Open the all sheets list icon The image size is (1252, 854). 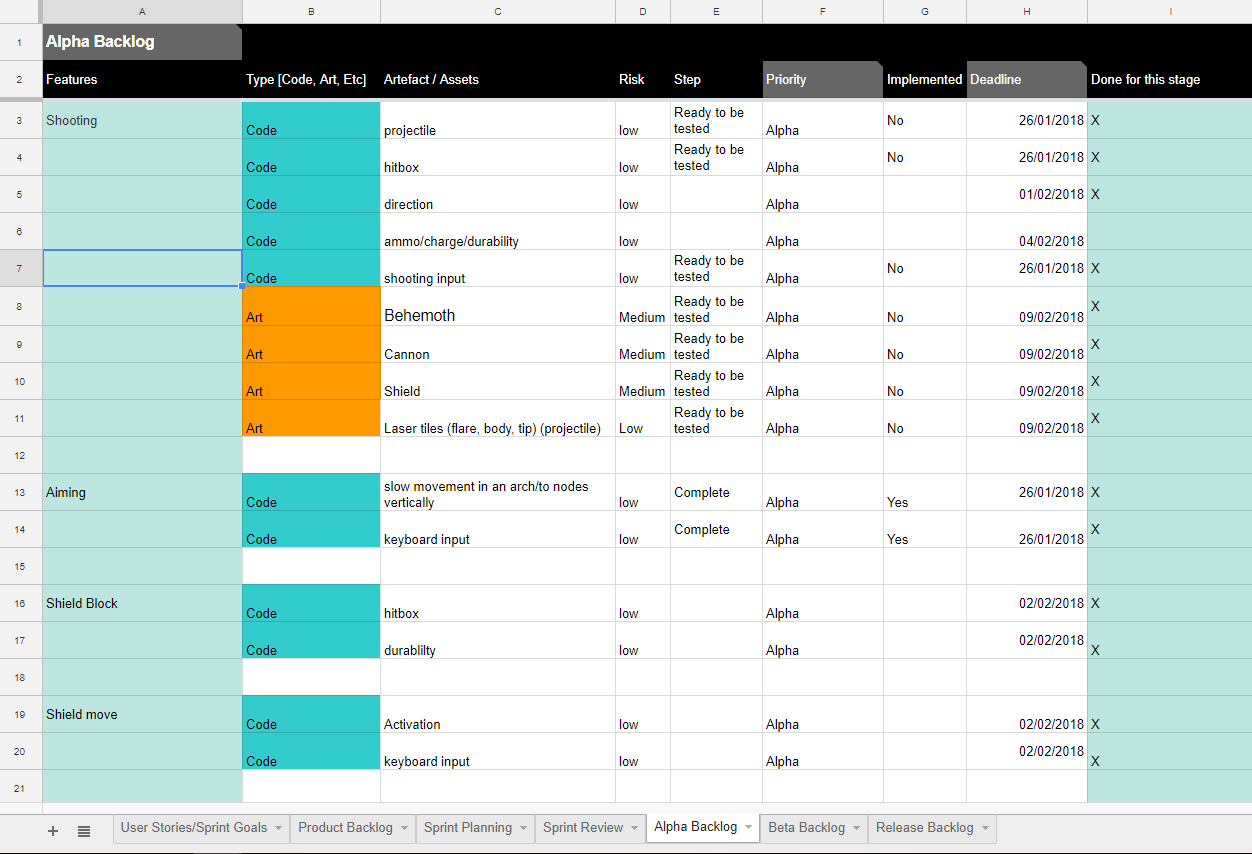[84, 830]
